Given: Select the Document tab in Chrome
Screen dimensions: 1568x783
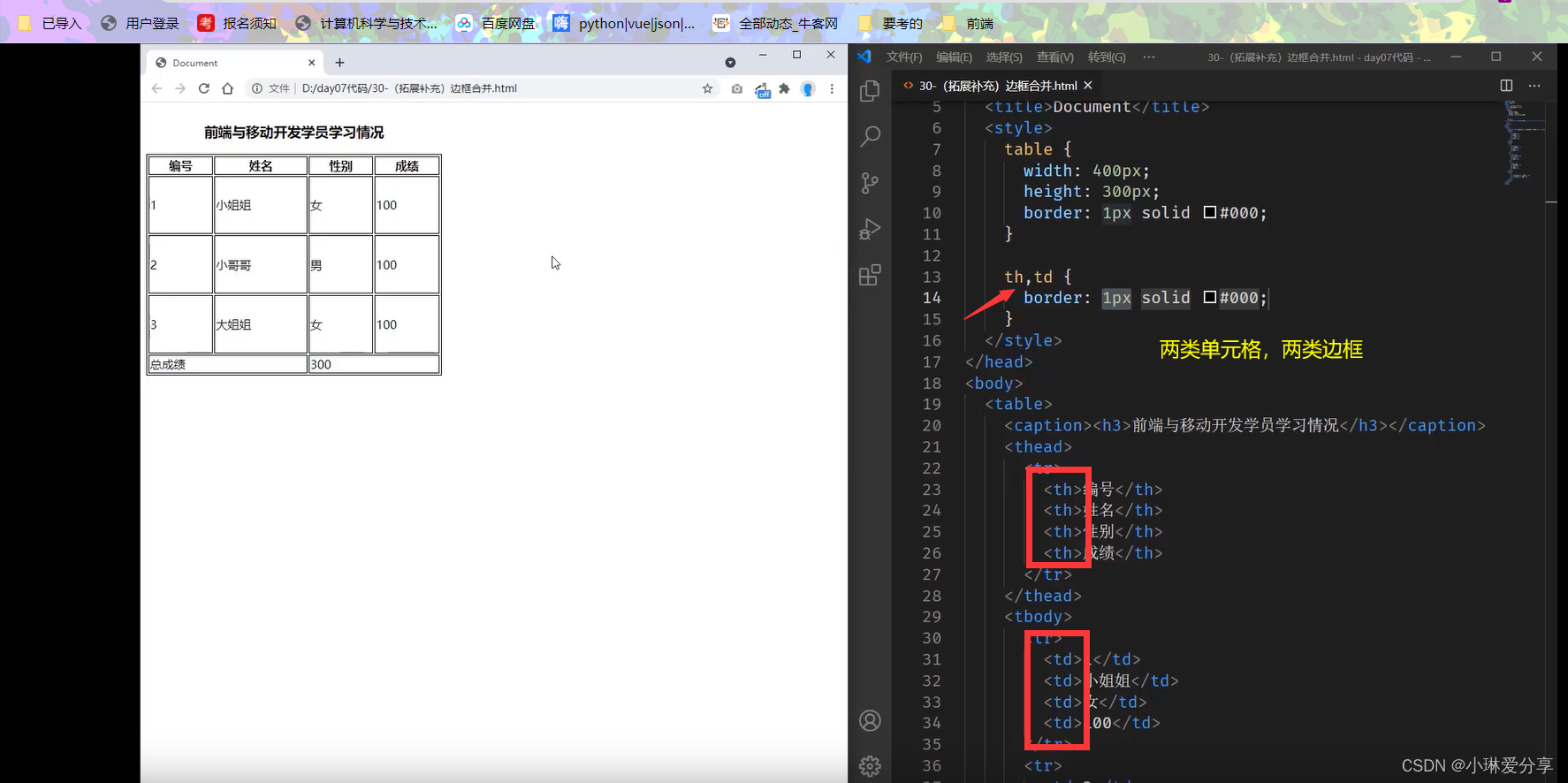Looking at the screenshot, I should pyautogui.click(x=235, y=63).
